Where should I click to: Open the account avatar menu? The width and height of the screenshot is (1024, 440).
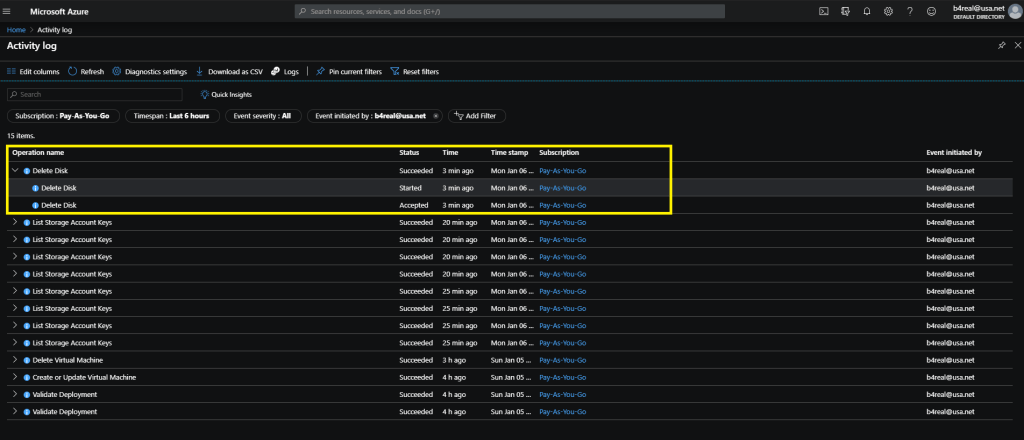(x=1014, y=12)
